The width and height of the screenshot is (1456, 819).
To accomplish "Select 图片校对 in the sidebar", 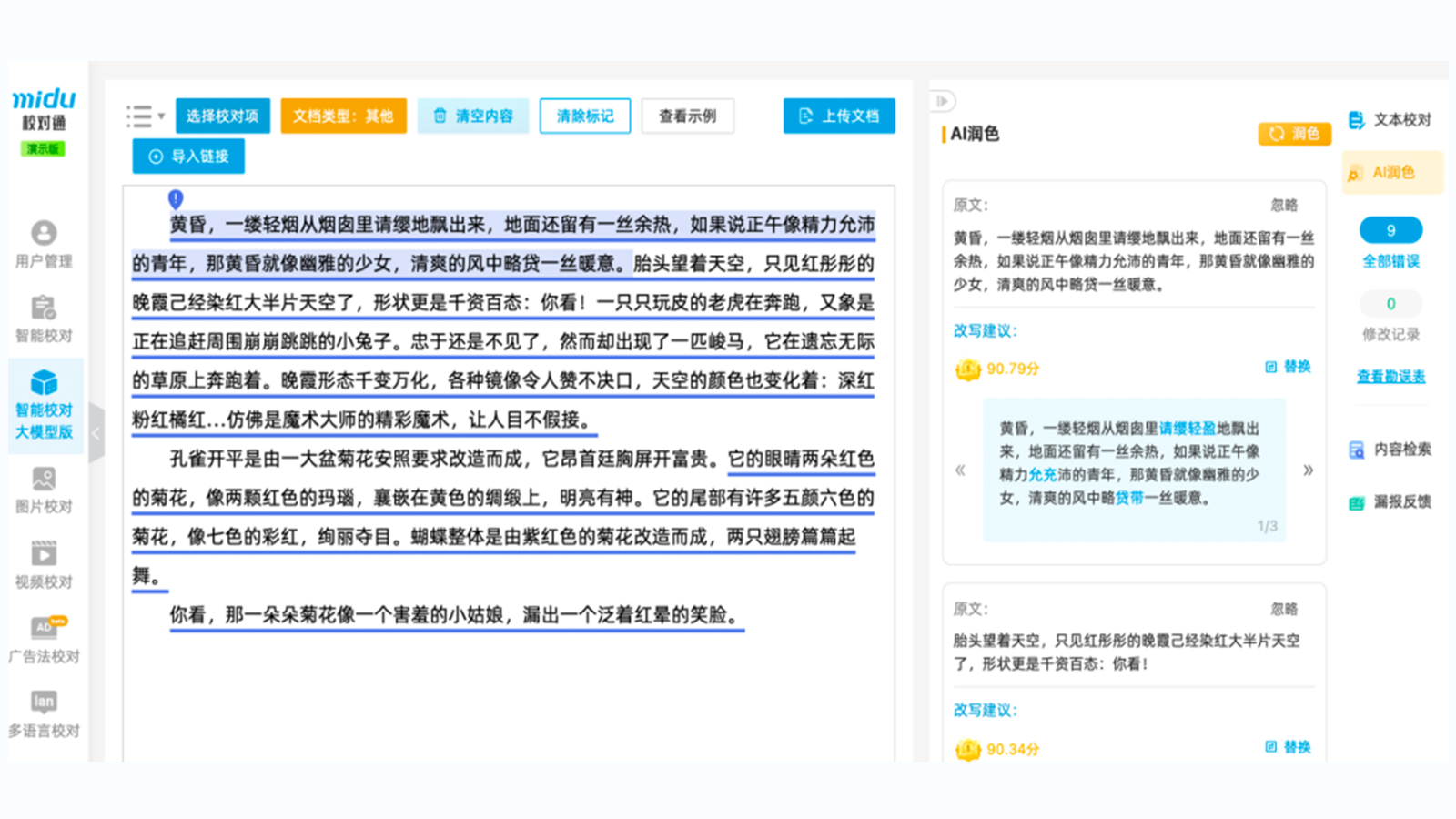I will pyautogui.click(x=44, y=490).
